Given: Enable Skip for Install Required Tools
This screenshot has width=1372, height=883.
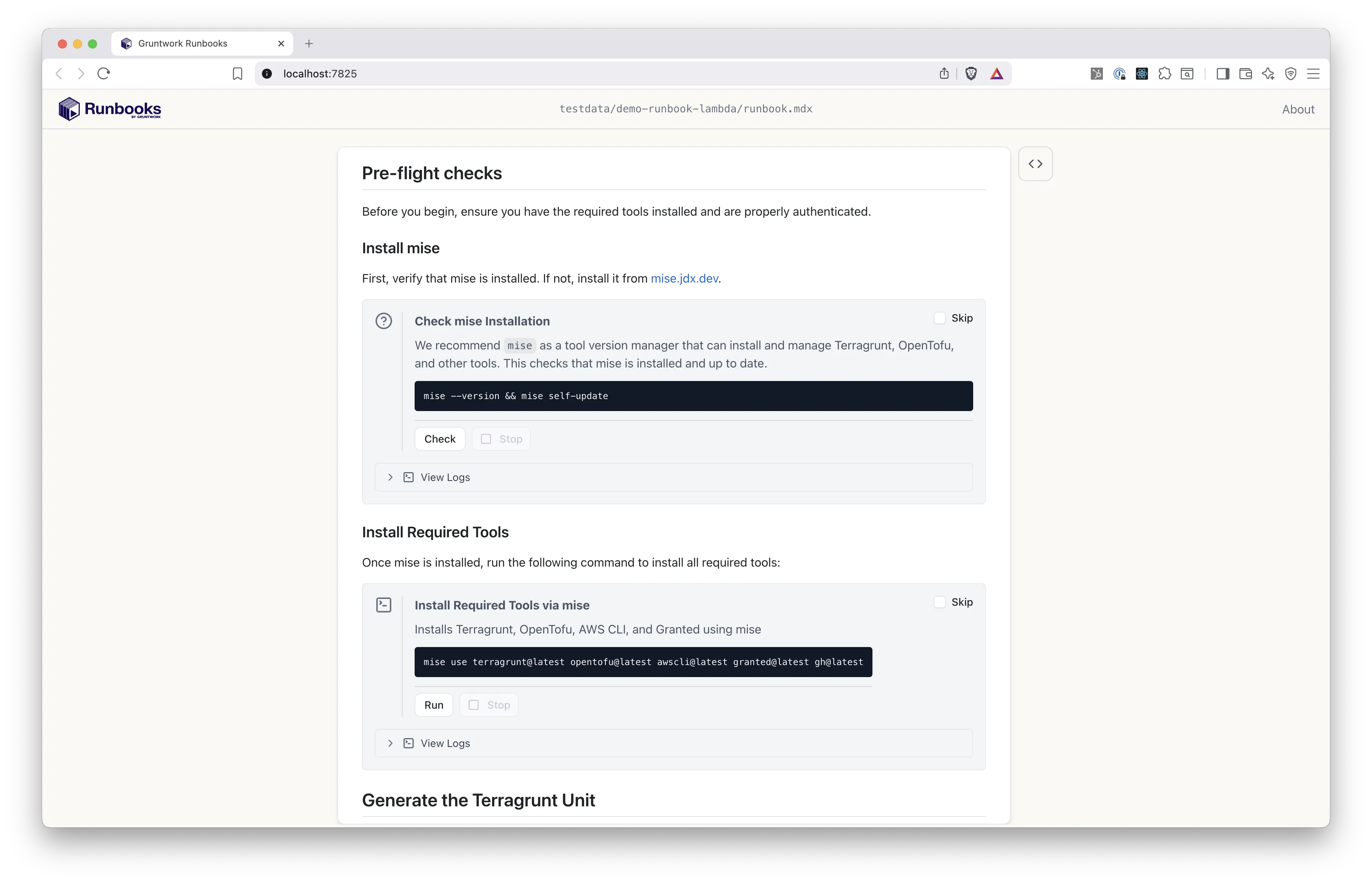Looking at the screenshot, I should coord(939,602).
